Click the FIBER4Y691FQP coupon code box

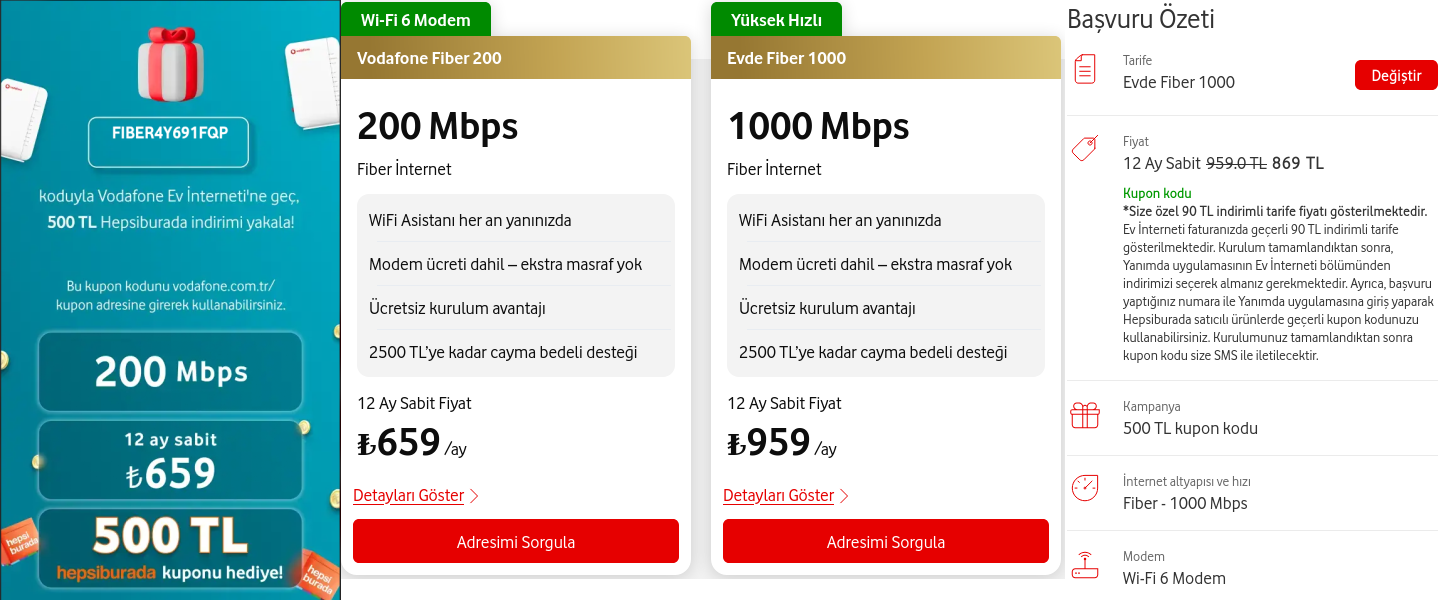[169, 141]
